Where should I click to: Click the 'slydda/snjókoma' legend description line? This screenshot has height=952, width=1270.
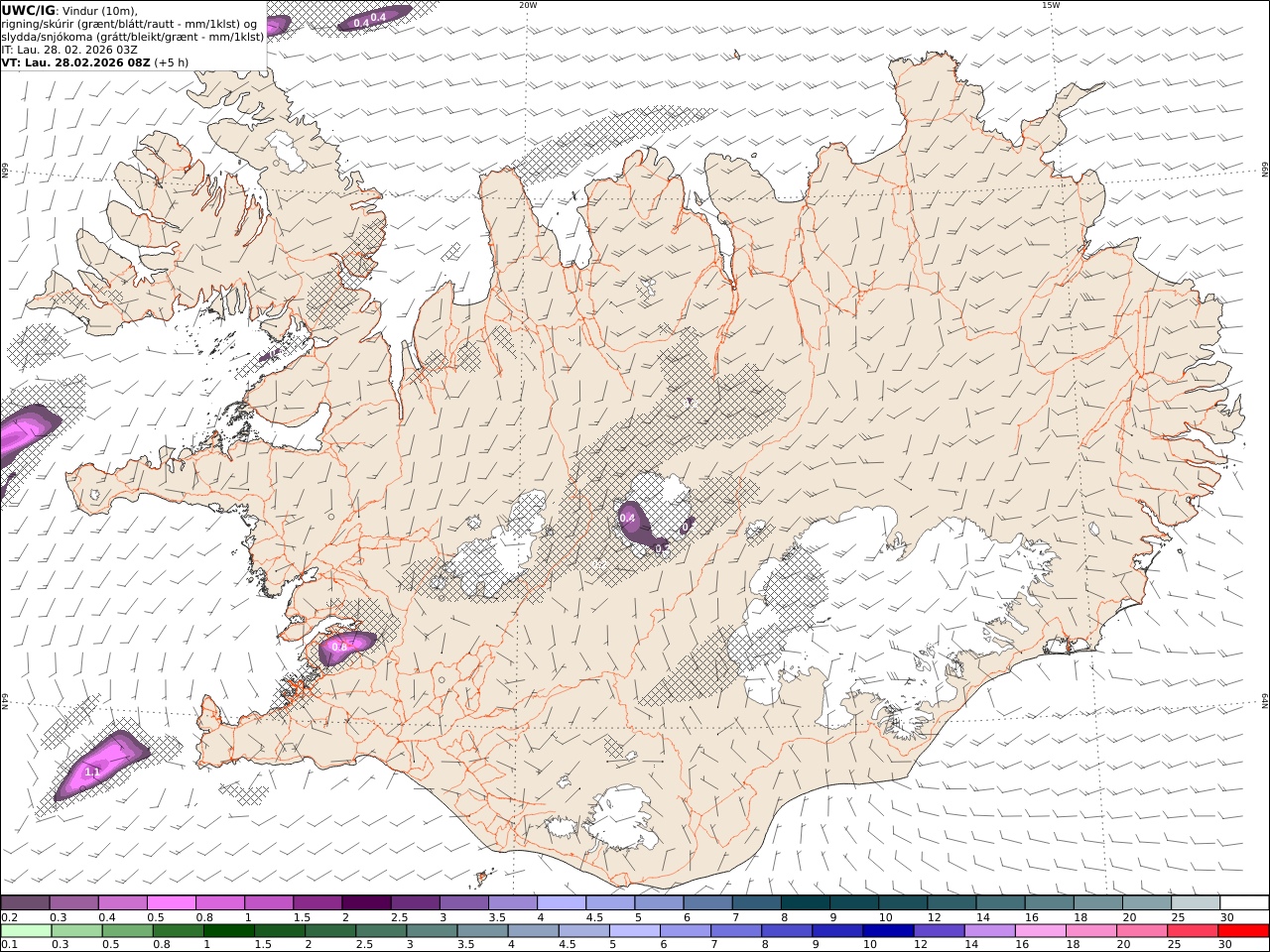[x=133, y=36]
